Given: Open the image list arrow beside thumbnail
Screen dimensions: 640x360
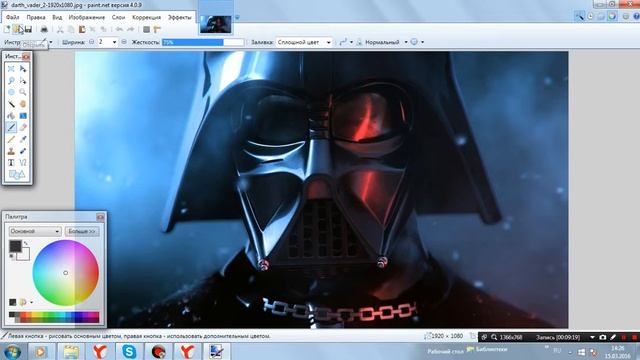Looking at the screenshot, I should pos(237,18).
